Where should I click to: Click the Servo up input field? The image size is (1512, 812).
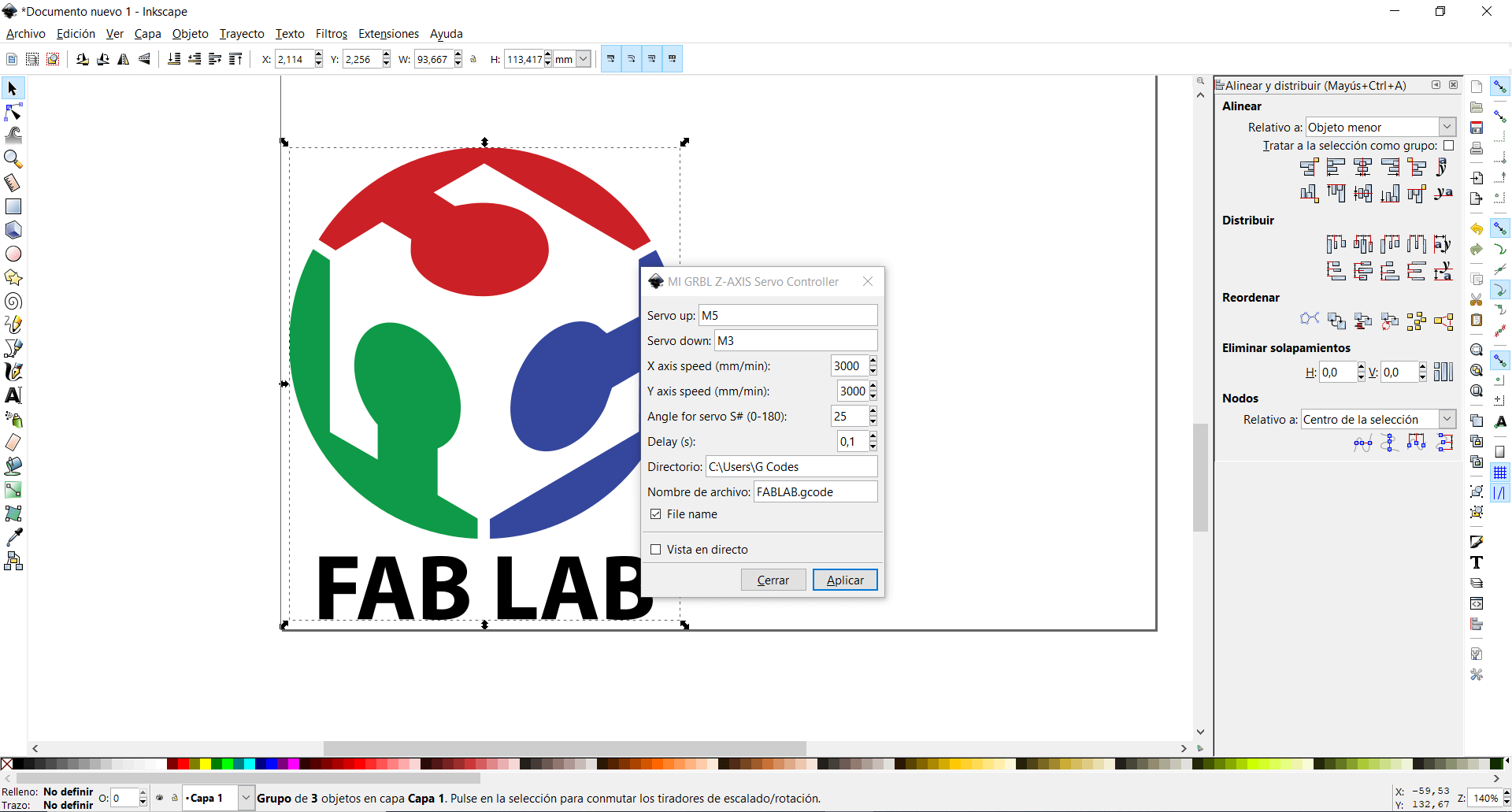pos(788,315)
